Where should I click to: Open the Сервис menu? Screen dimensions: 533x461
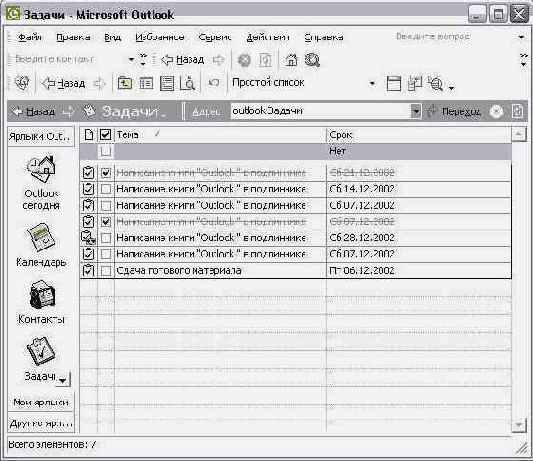click(214, 37)
